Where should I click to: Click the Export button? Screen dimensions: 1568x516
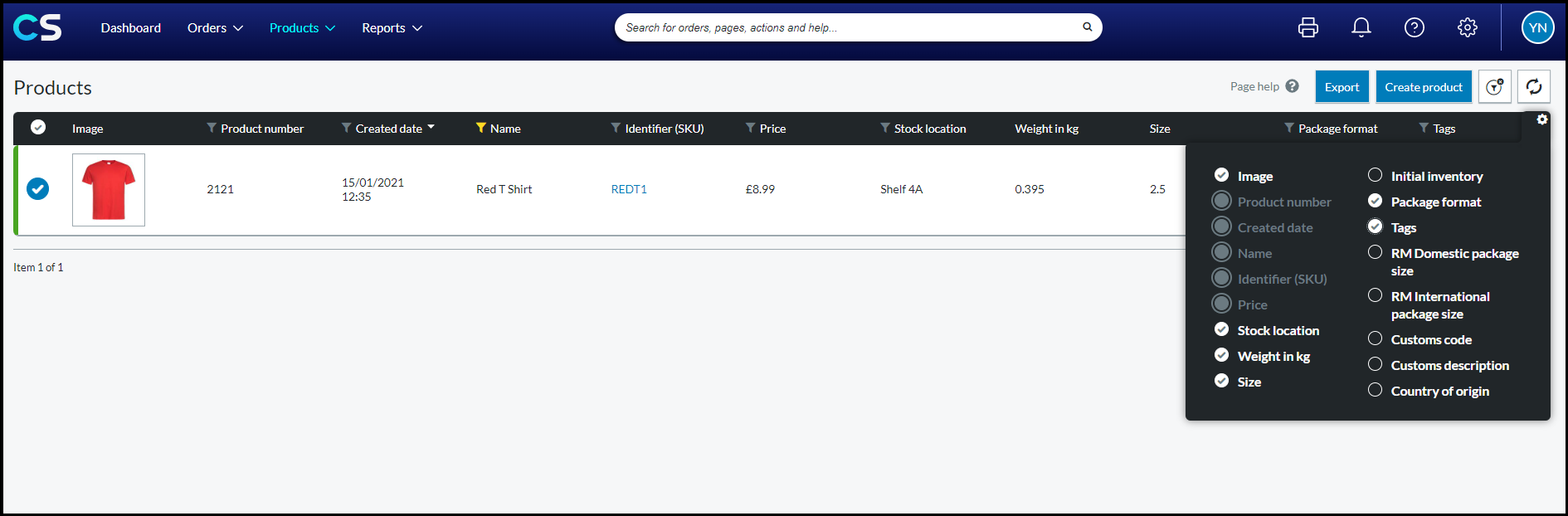1342,87
